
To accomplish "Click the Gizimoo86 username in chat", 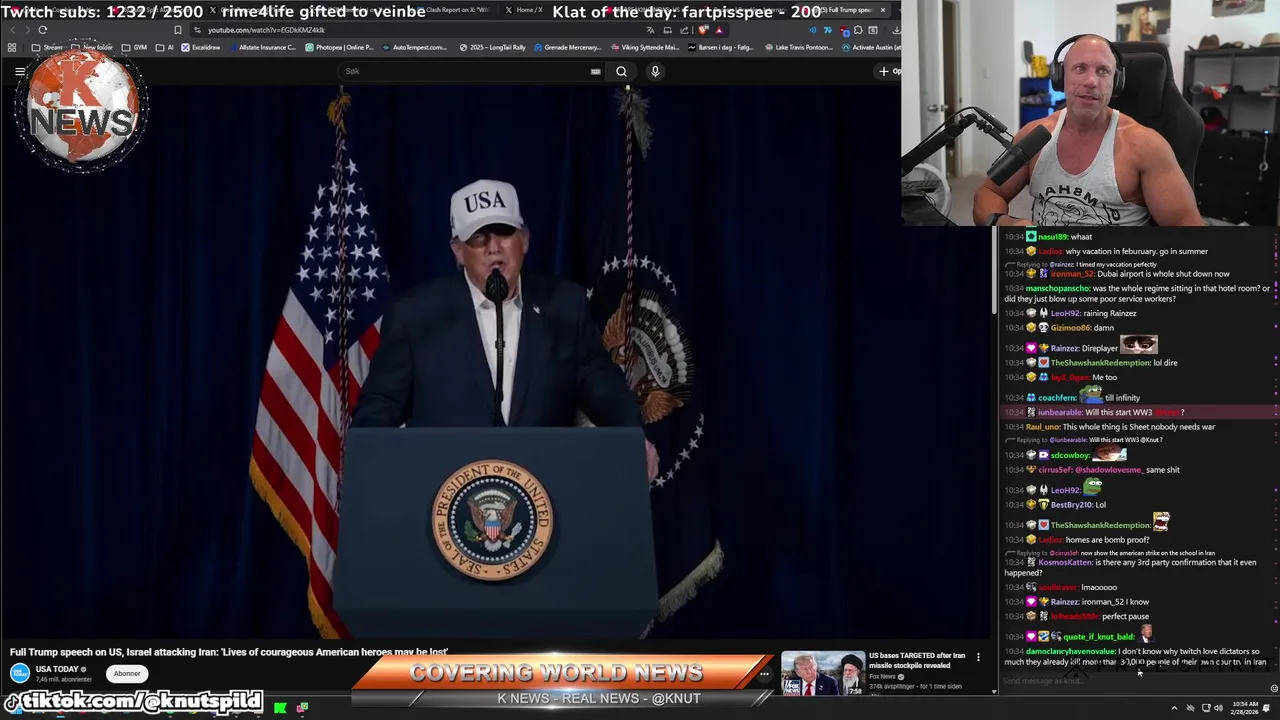I will click(x=1069, y=328).
